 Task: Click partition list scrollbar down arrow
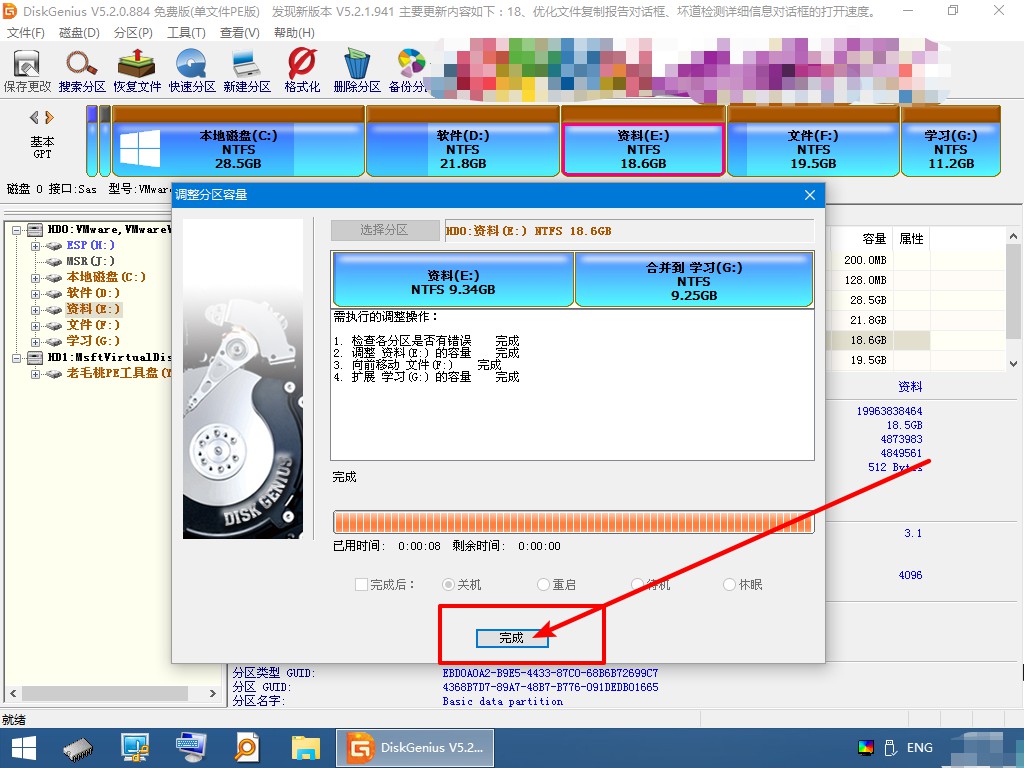click(x=1014, y=364)
